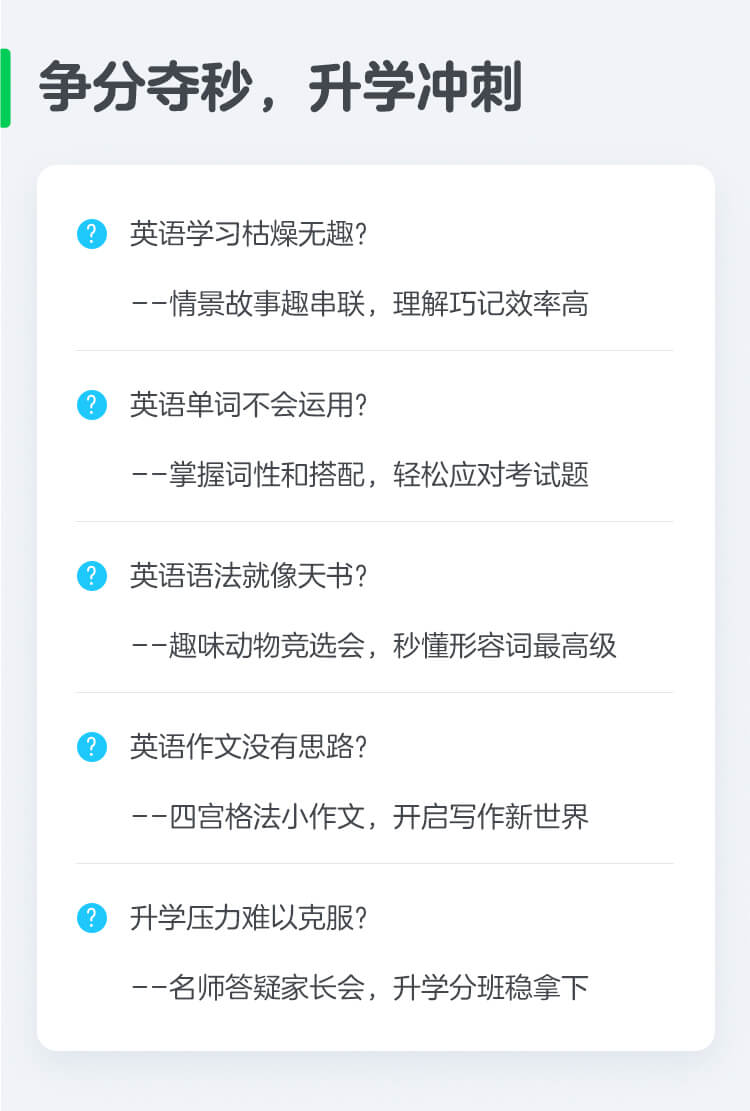The height and width of the screenshot is (1111, 750).
Task: Click question icon beside 英语单词不会运用
Action: click(x=91, y=405)
